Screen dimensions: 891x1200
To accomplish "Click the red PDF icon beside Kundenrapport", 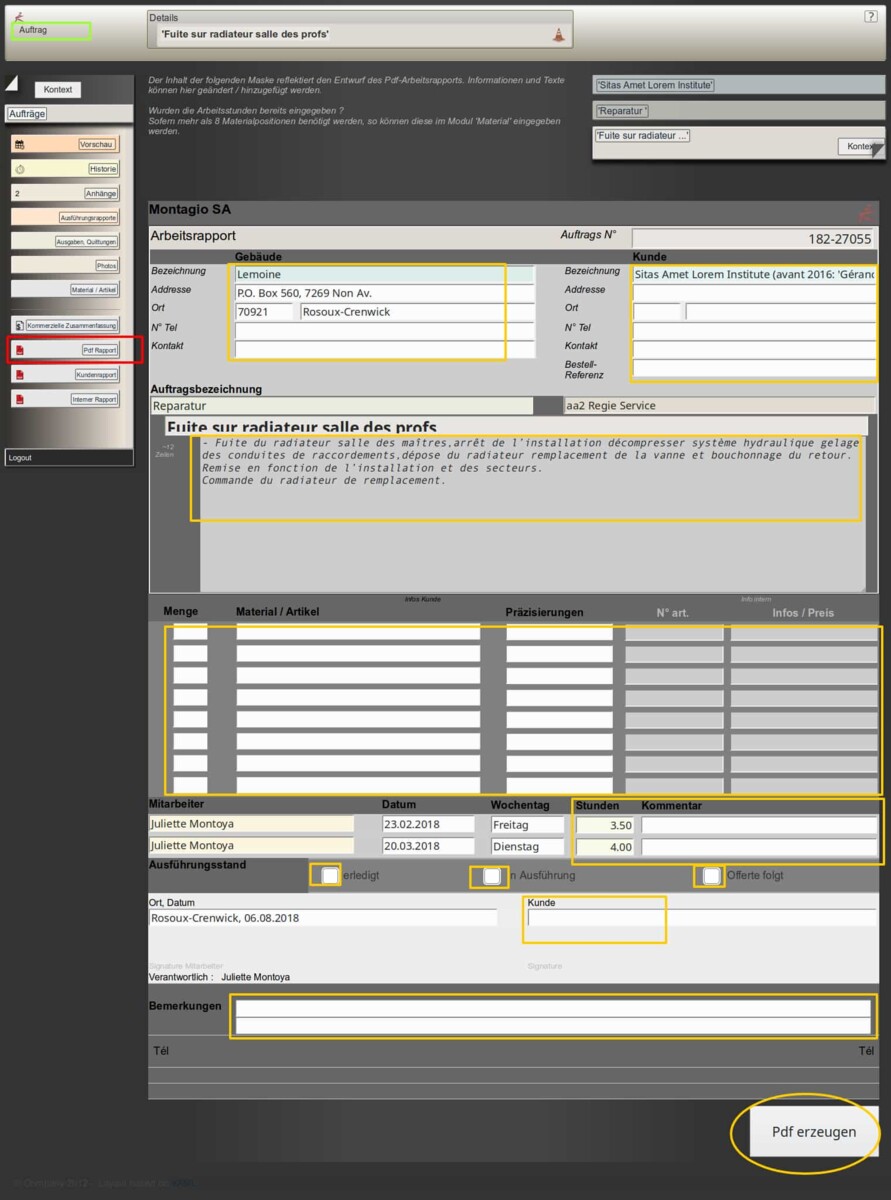I will point(19,375).
